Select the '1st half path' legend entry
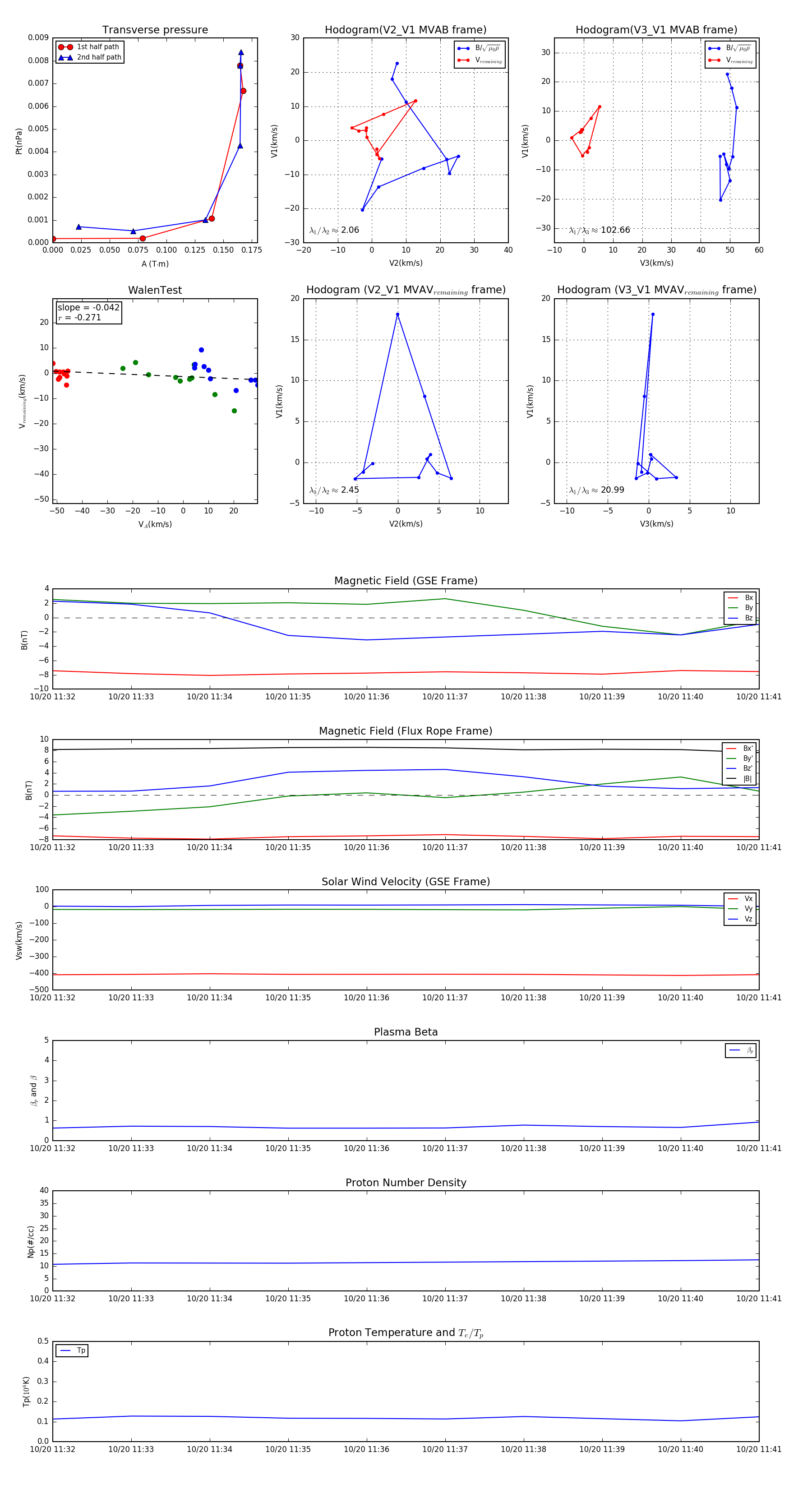812x1489 pixels. 89,47
